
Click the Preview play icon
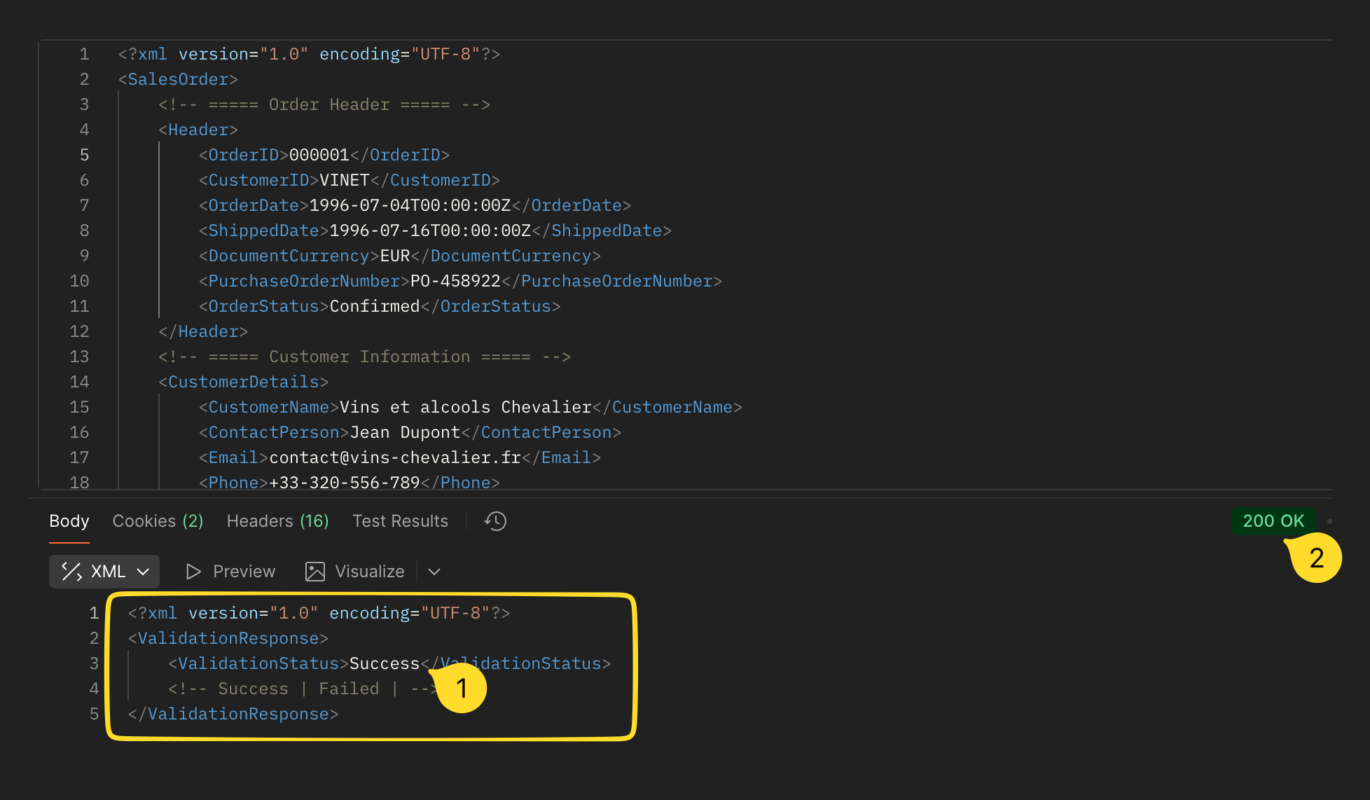click(x=194, y=572)
